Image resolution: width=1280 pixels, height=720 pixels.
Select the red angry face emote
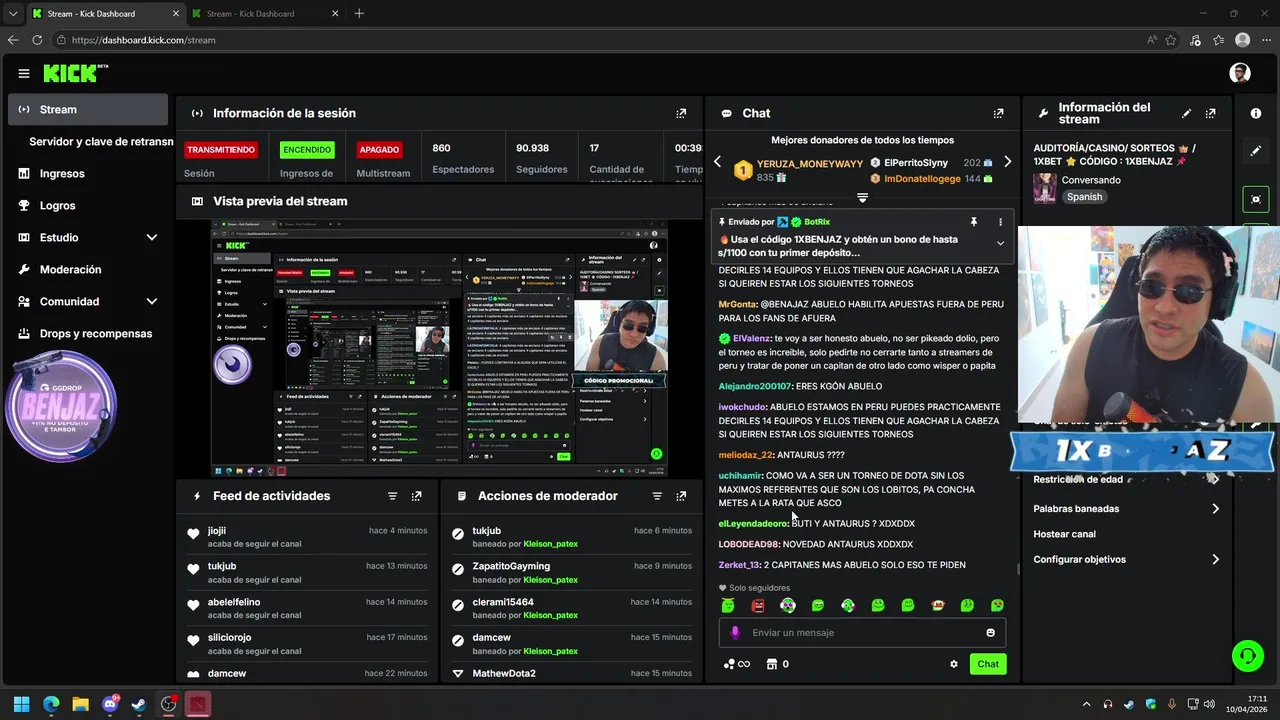coord(758,605)
